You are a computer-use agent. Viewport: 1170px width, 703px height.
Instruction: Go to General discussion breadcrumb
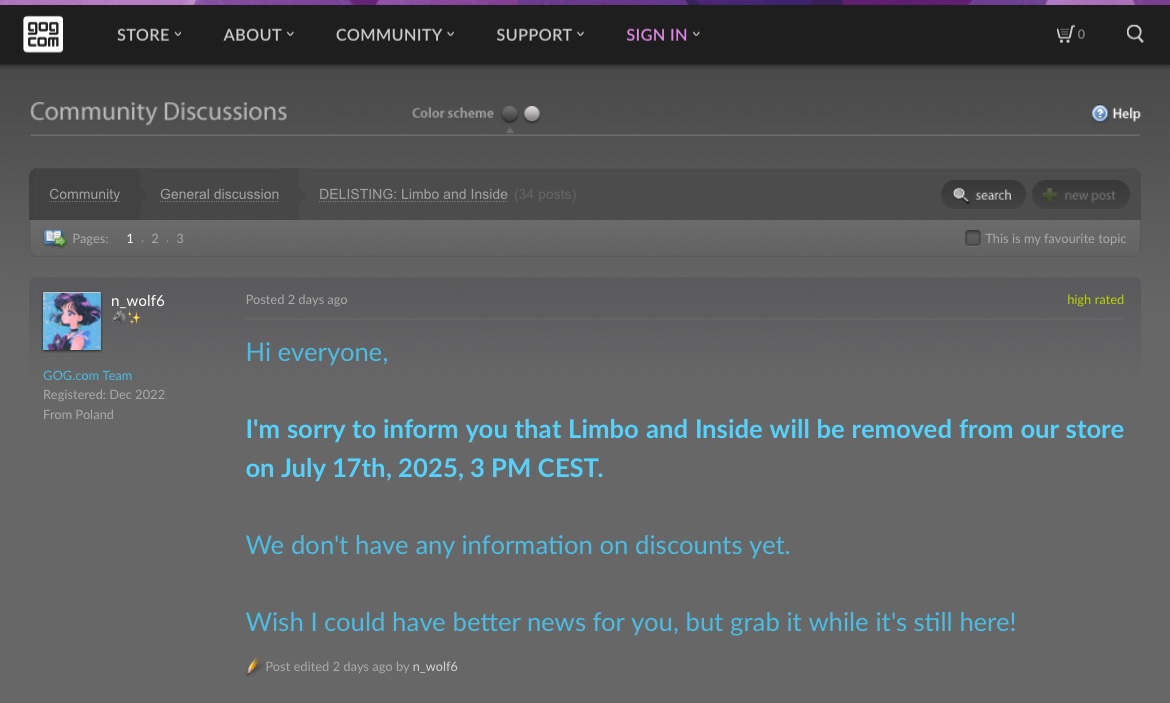coord(219,194)
